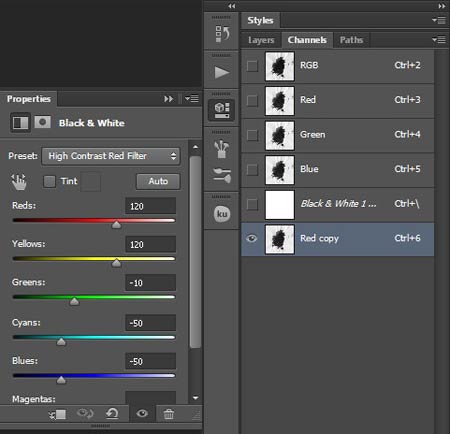Click the Tint color swatch
The image size is (450, 434).
(x=90, y=182)
